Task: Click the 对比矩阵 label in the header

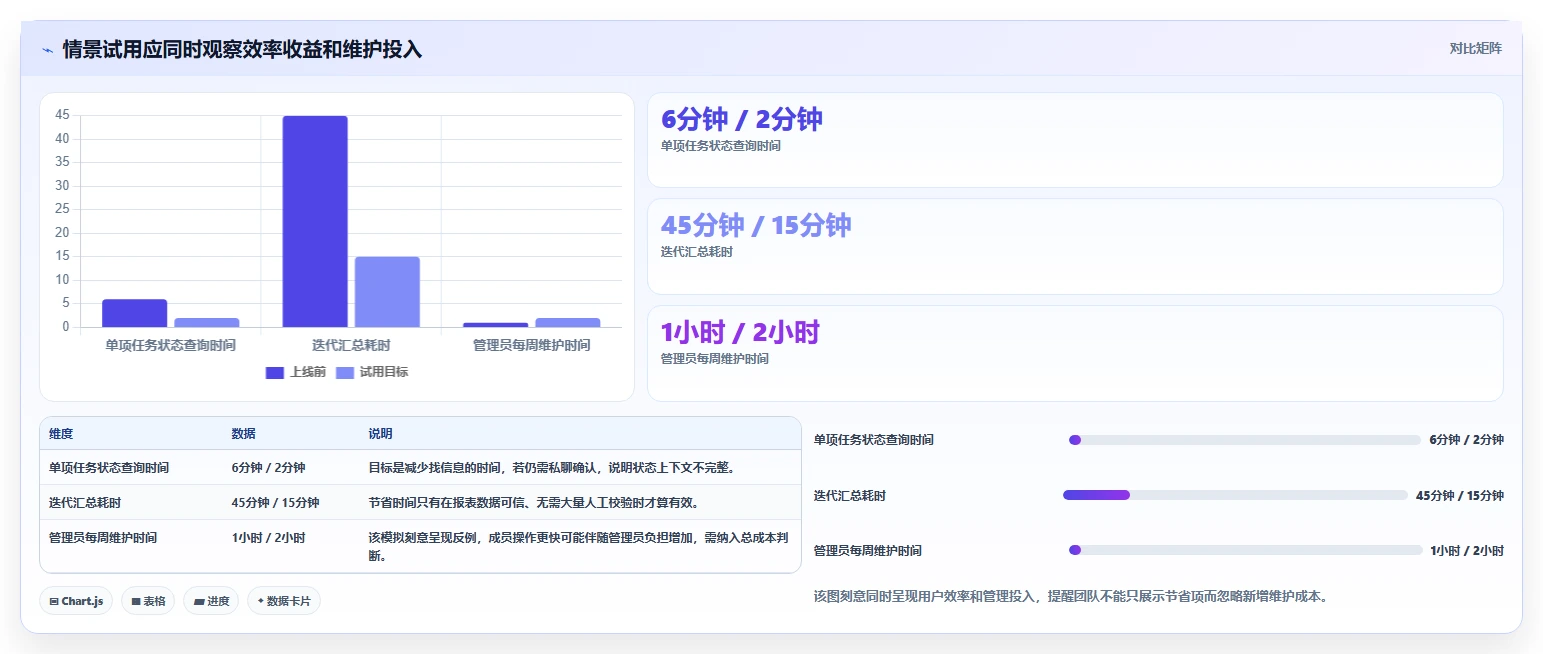Action: (x=1475, y=48)
